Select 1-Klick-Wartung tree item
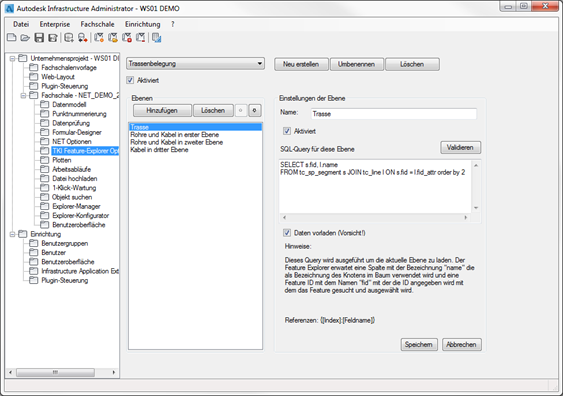 pyautogui.click(x=74, y=188)
